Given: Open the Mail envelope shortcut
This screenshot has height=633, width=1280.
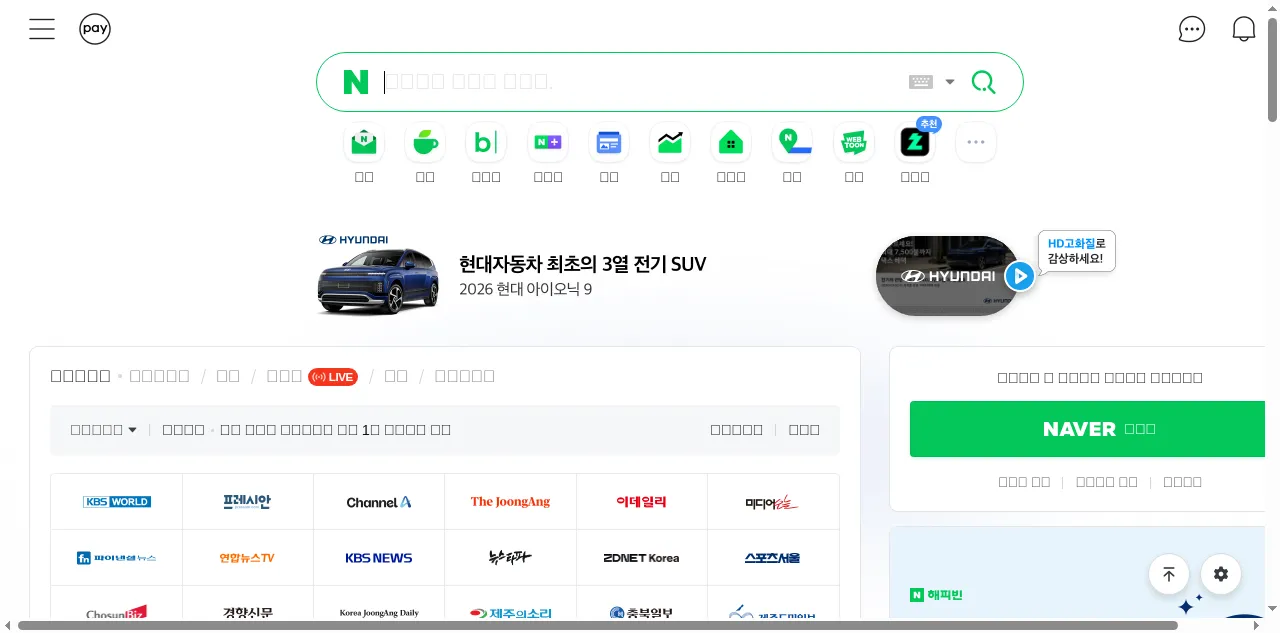Looking at the screenshot, I should point(364,143).
